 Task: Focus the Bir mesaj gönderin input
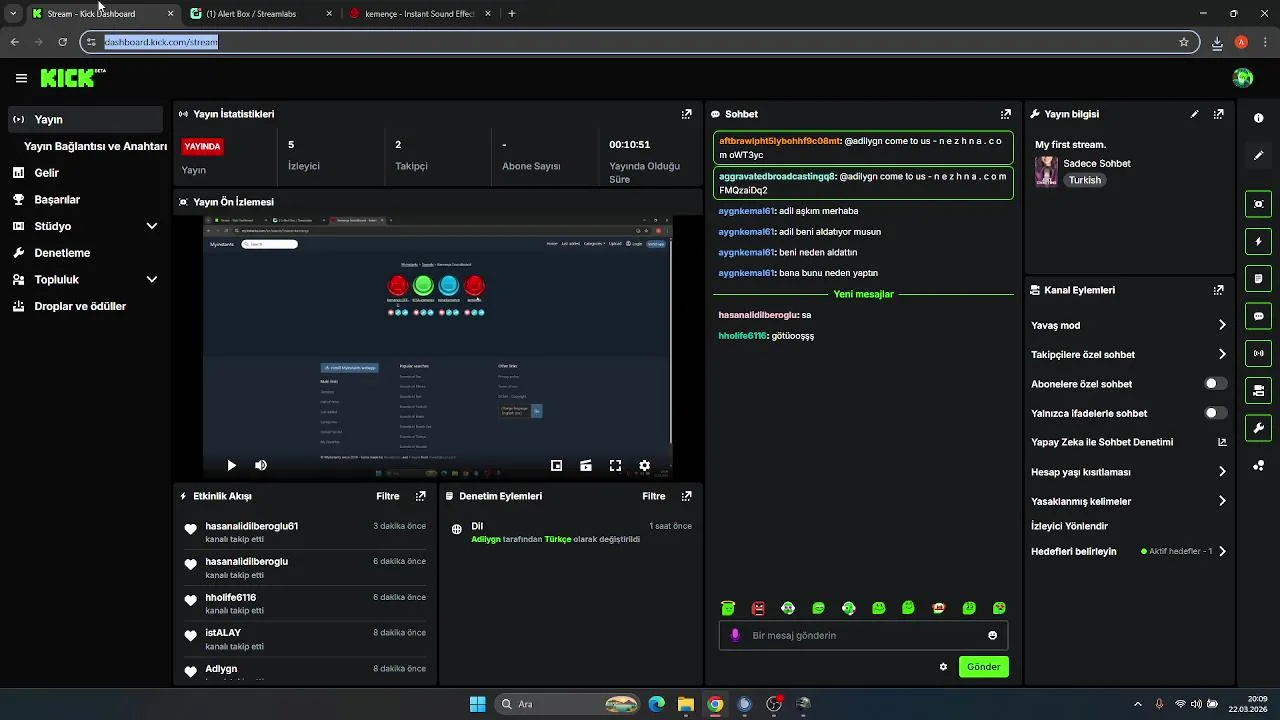(863, 635)
